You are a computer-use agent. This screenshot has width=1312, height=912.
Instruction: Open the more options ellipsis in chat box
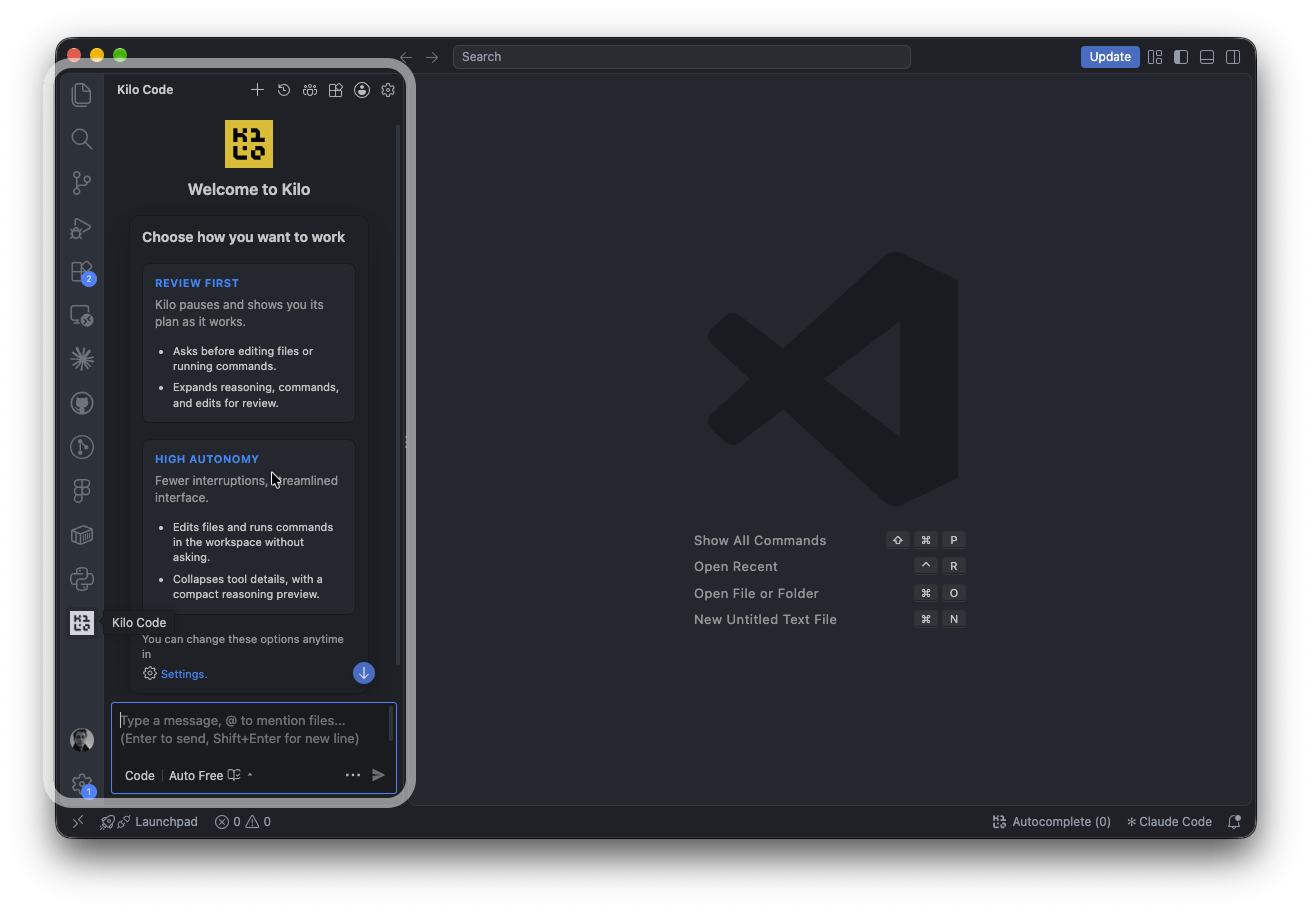point(353,775)
